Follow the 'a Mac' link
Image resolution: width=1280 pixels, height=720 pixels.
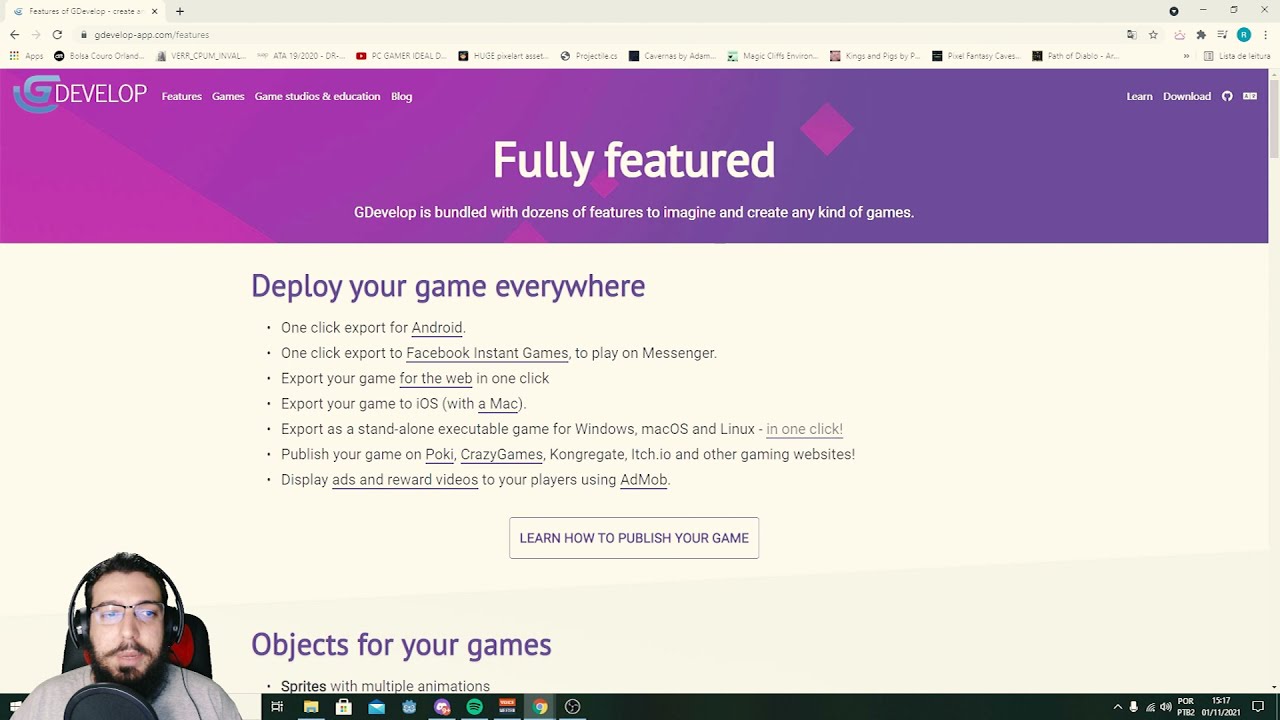498,404
